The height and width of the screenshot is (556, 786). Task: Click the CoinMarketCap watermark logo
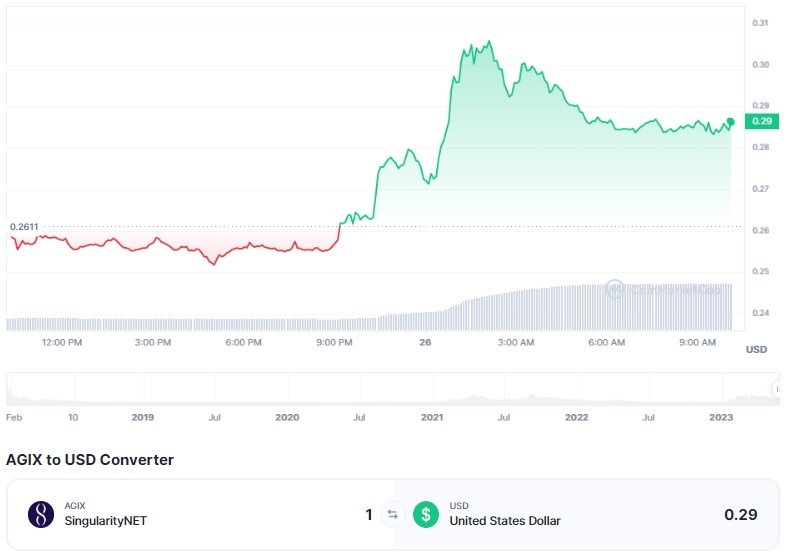coord(663,289)
